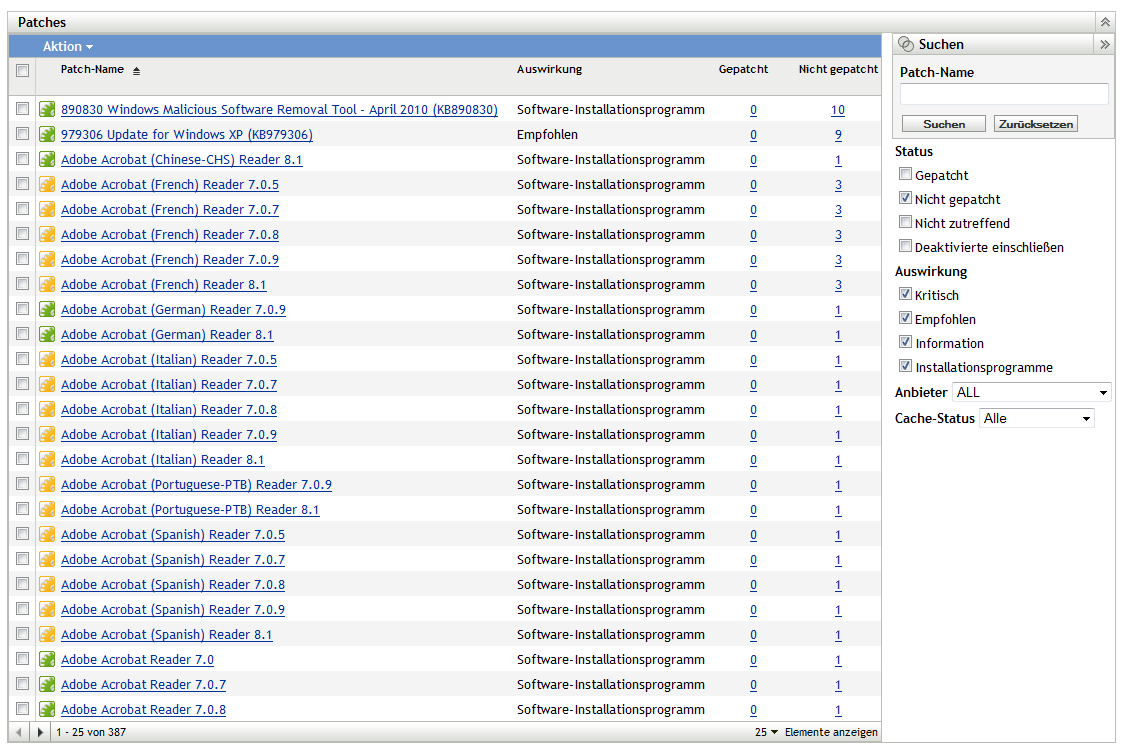Select the checkbox for Adobe Acrobat (Spanish) Reader 7.0.8

22,584
